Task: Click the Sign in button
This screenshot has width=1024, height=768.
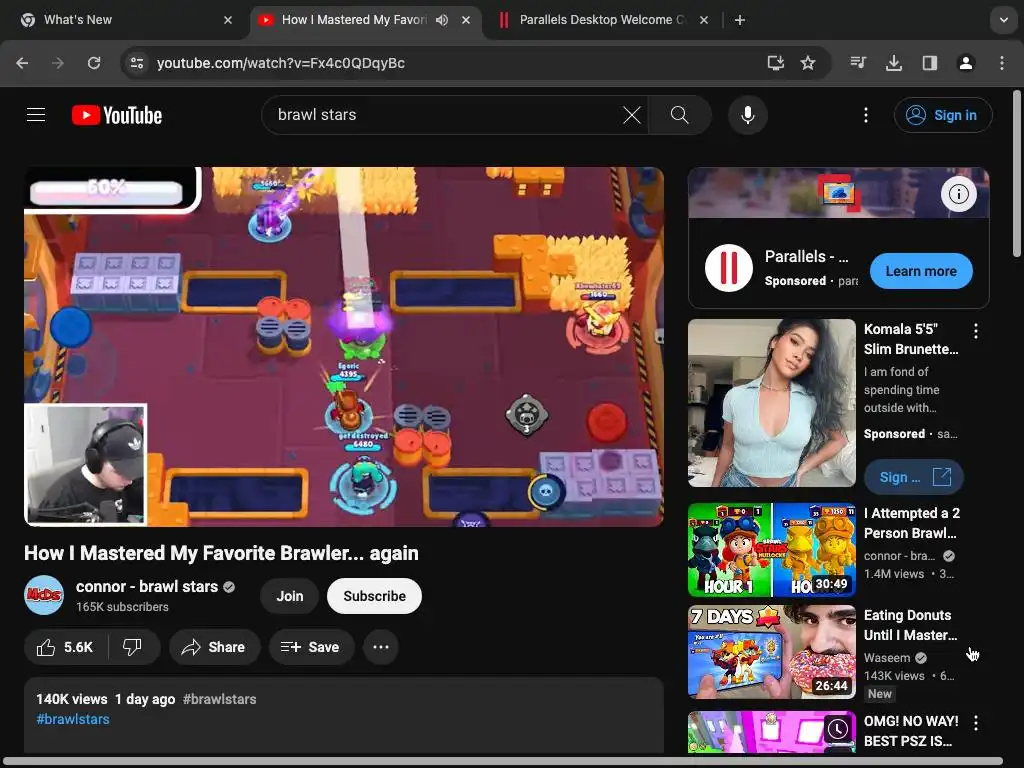Action: point(943,115)
